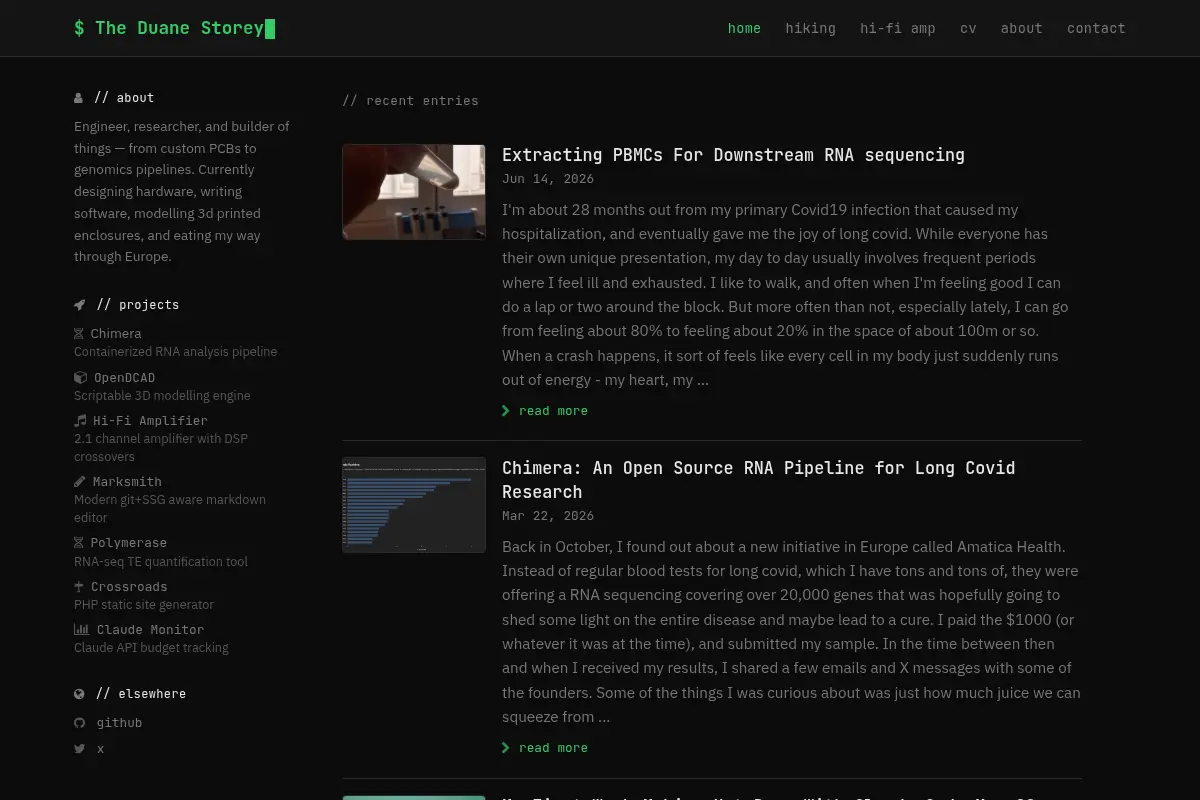Click the OpenDCAD cube icon
This screenshot has height=800, width=1200.
pos(80,378)
